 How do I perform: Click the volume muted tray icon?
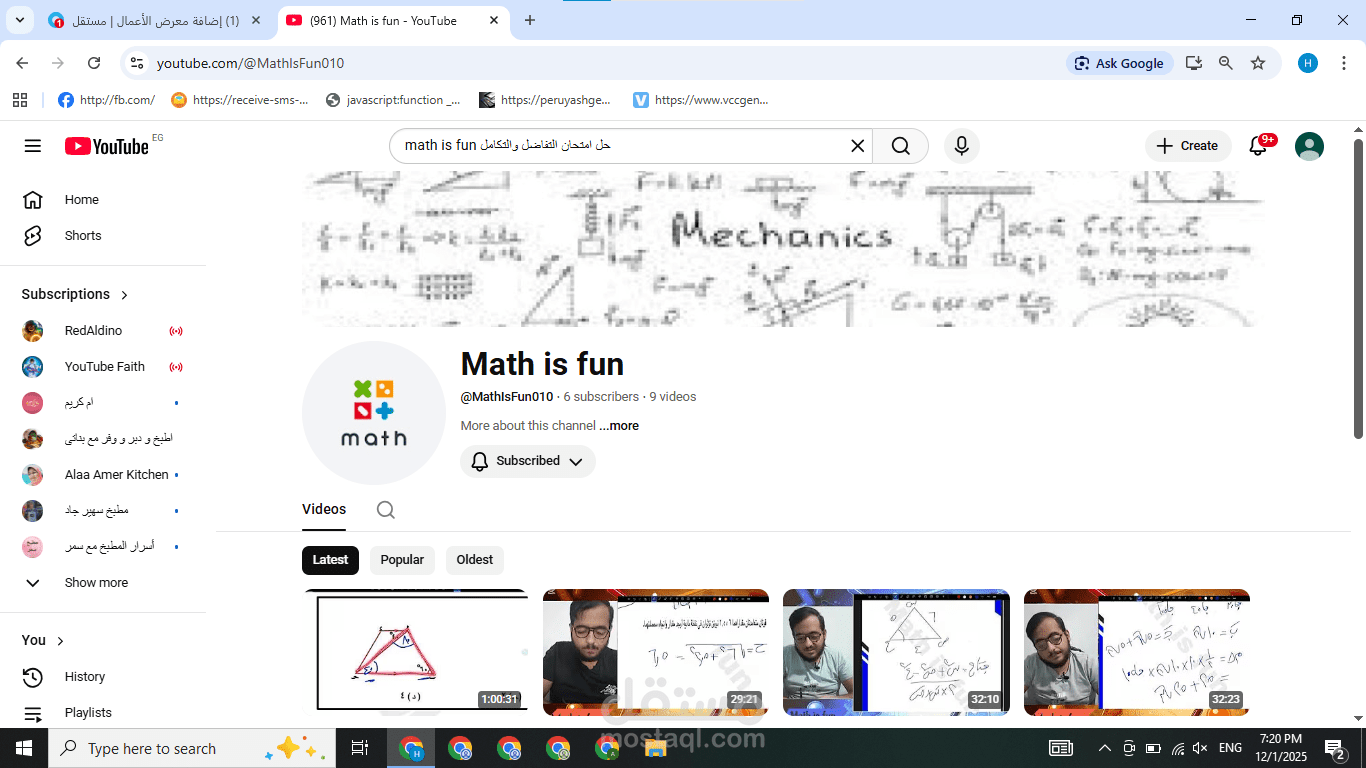tap(1200, 748)
